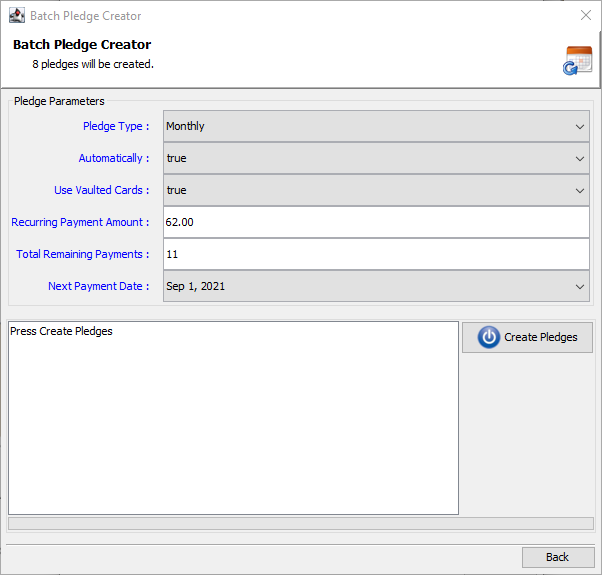Click the Next Payment Date label
The height and width of the screenshot is (575, 602).
point(98,286)
